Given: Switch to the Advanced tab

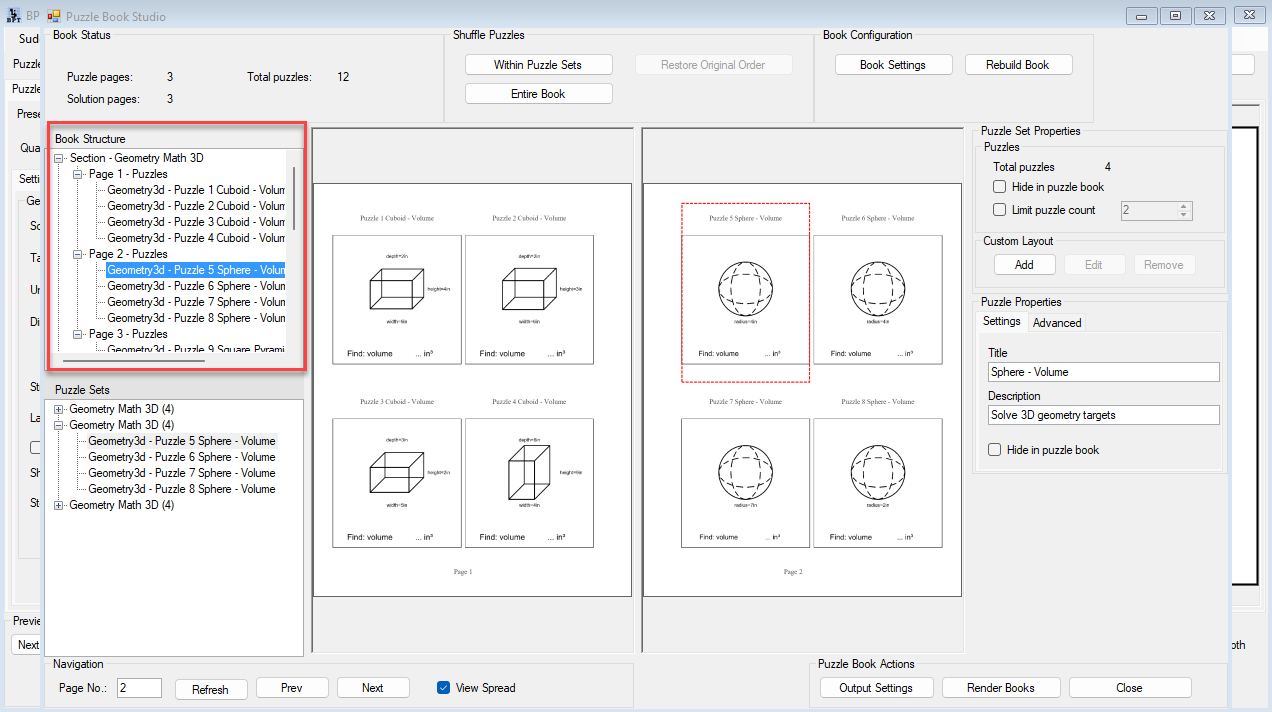Looking at the screenshot, I should coord(1057,323).
